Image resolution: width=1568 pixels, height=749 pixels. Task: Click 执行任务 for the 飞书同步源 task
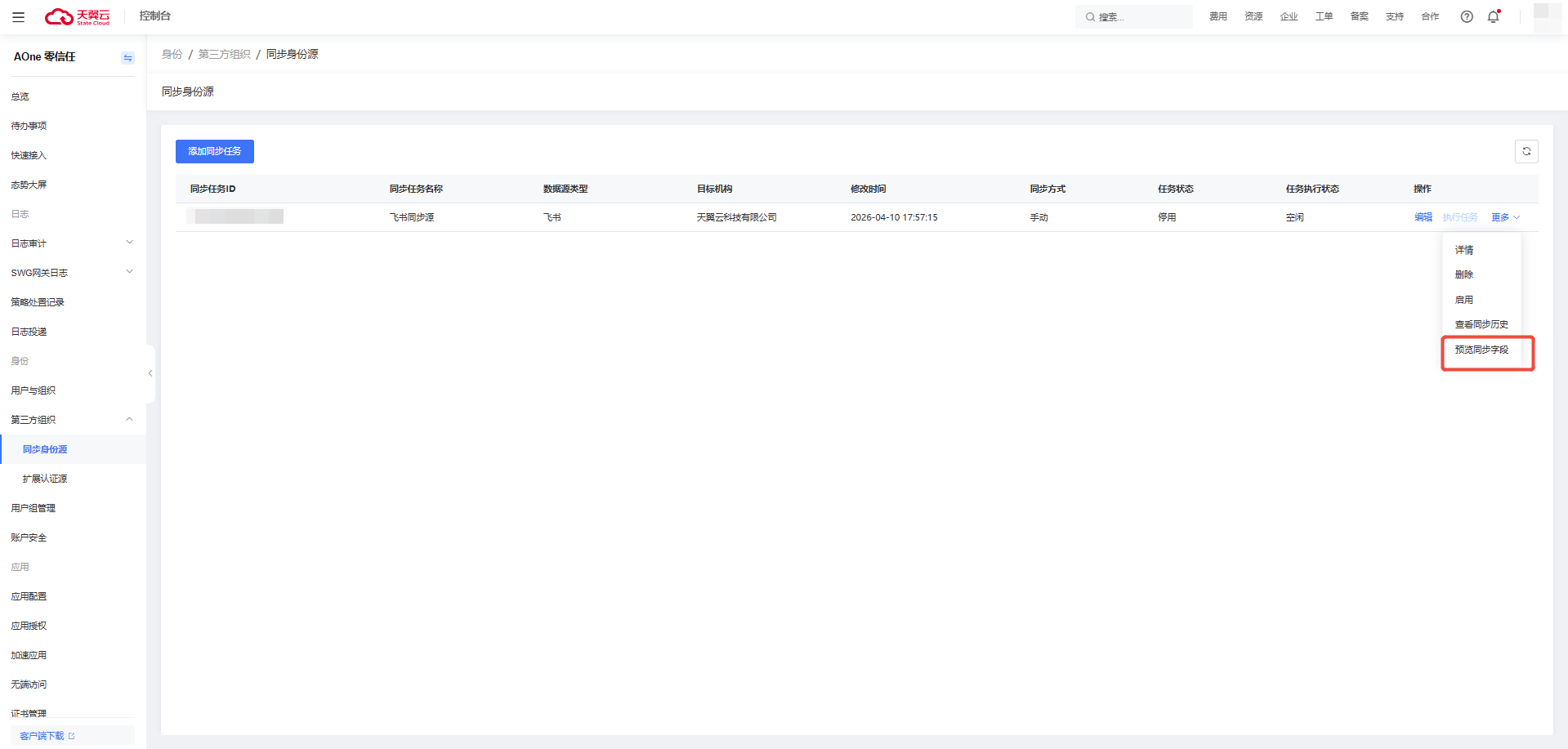click(1460, 217)
